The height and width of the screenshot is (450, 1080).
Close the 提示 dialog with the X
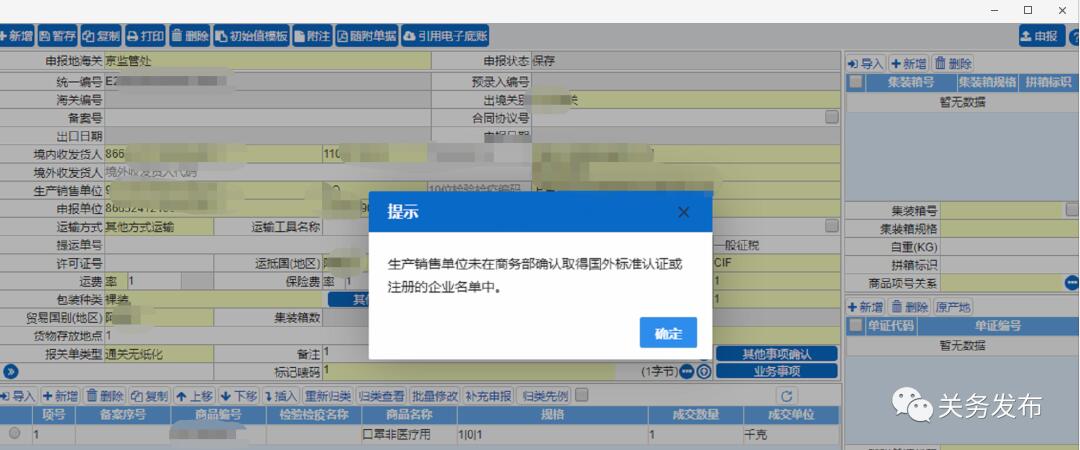(683, 212)
